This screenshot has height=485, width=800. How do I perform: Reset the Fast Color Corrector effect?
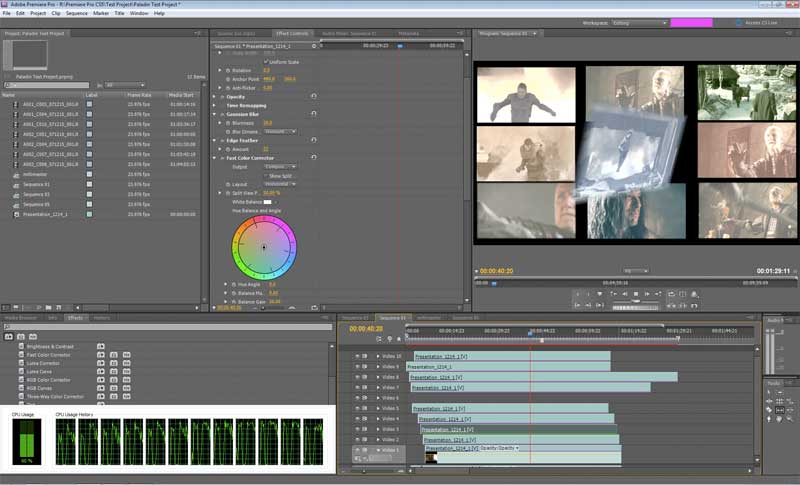(314, 158)
